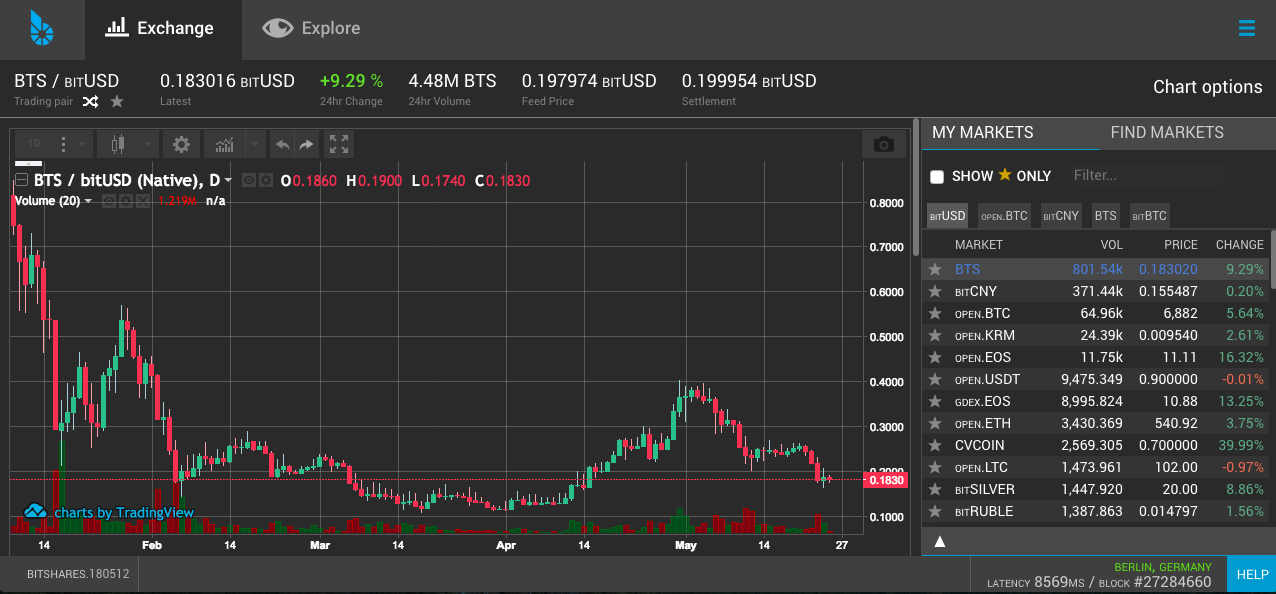The height and width of the screenshot is (594, 1276).
Task: Open Chart options
Action: [x=1207, y=87]
